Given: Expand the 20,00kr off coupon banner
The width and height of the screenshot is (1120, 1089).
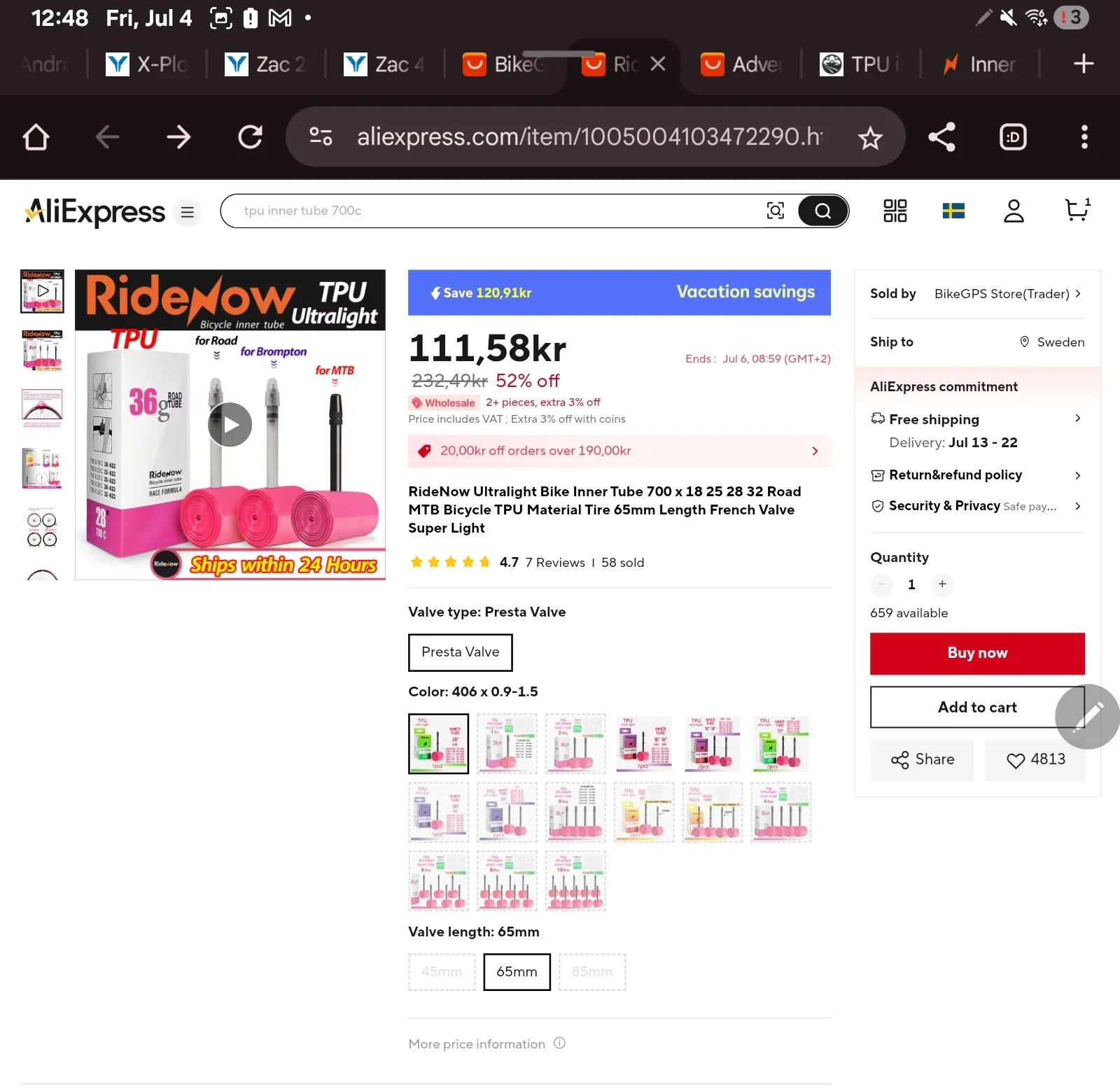Looking at the screenshot, I should click(x=619, y=451).
